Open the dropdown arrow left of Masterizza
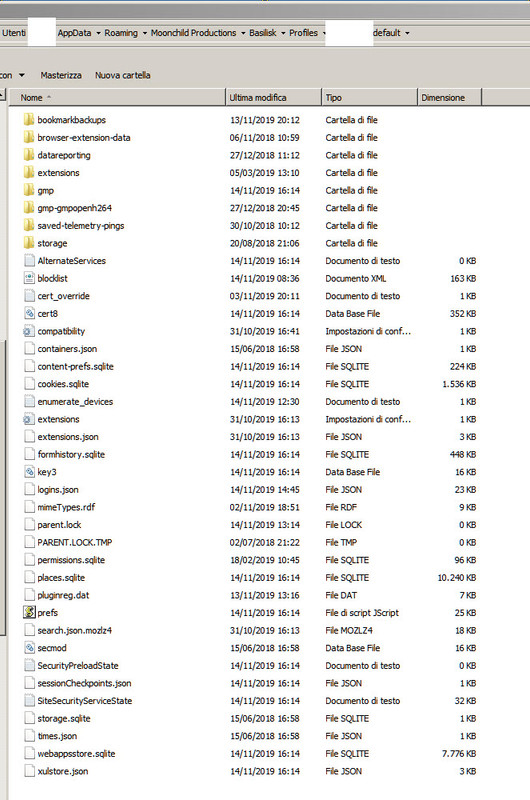This screenshot has height=800, width=530. [x=21, y=75]
